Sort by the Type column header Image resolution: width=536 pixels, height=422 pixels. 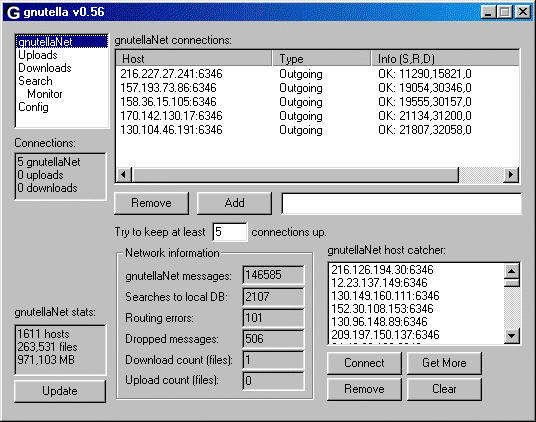point(321,59)
